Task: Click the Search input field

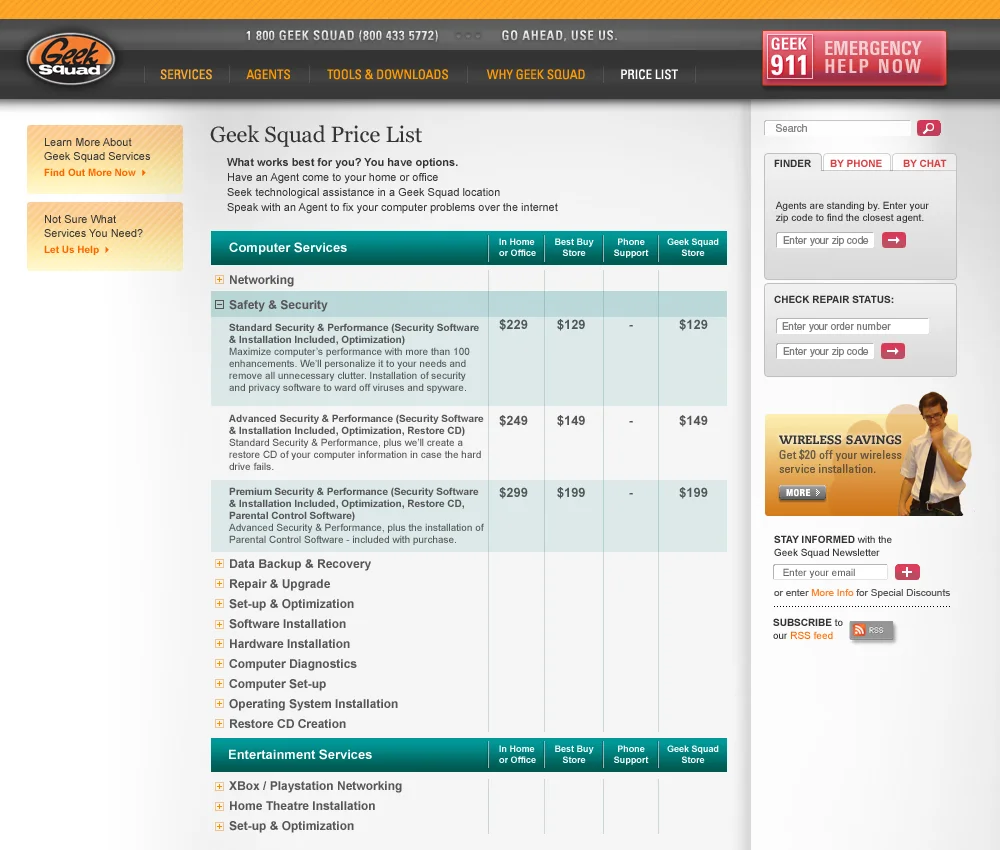Action: point(837,128)
